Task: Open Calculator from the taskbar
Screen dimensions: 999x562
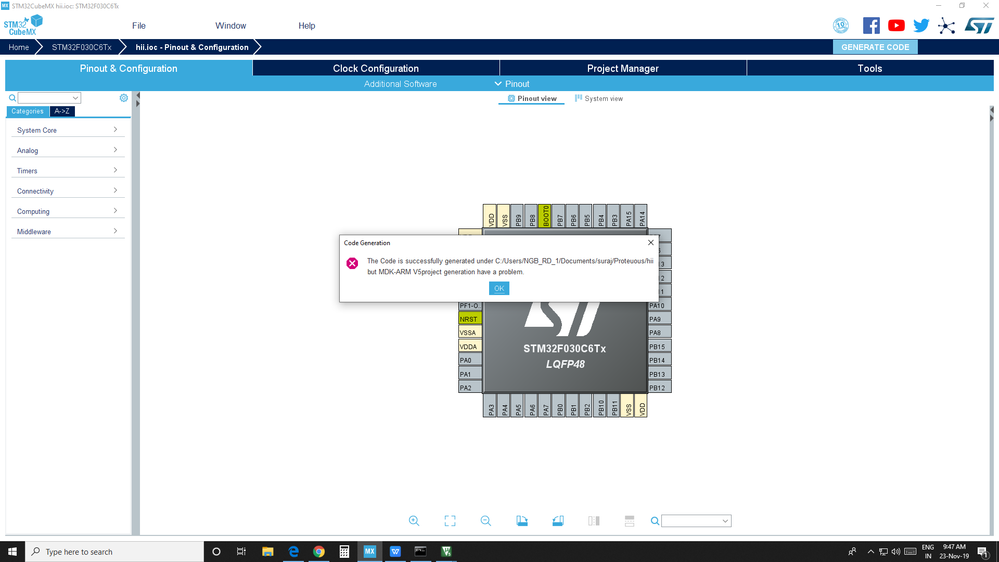Action: [344, 551]
